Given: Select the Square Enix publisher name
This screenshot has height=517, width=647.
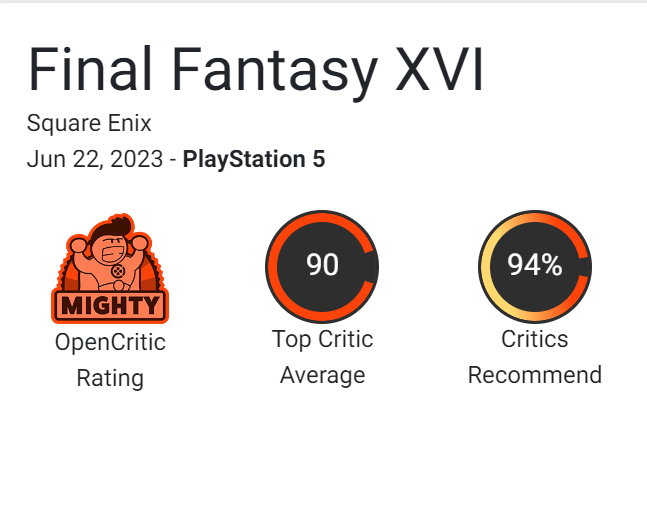Looking at the screenshot, I should [89, 125].
